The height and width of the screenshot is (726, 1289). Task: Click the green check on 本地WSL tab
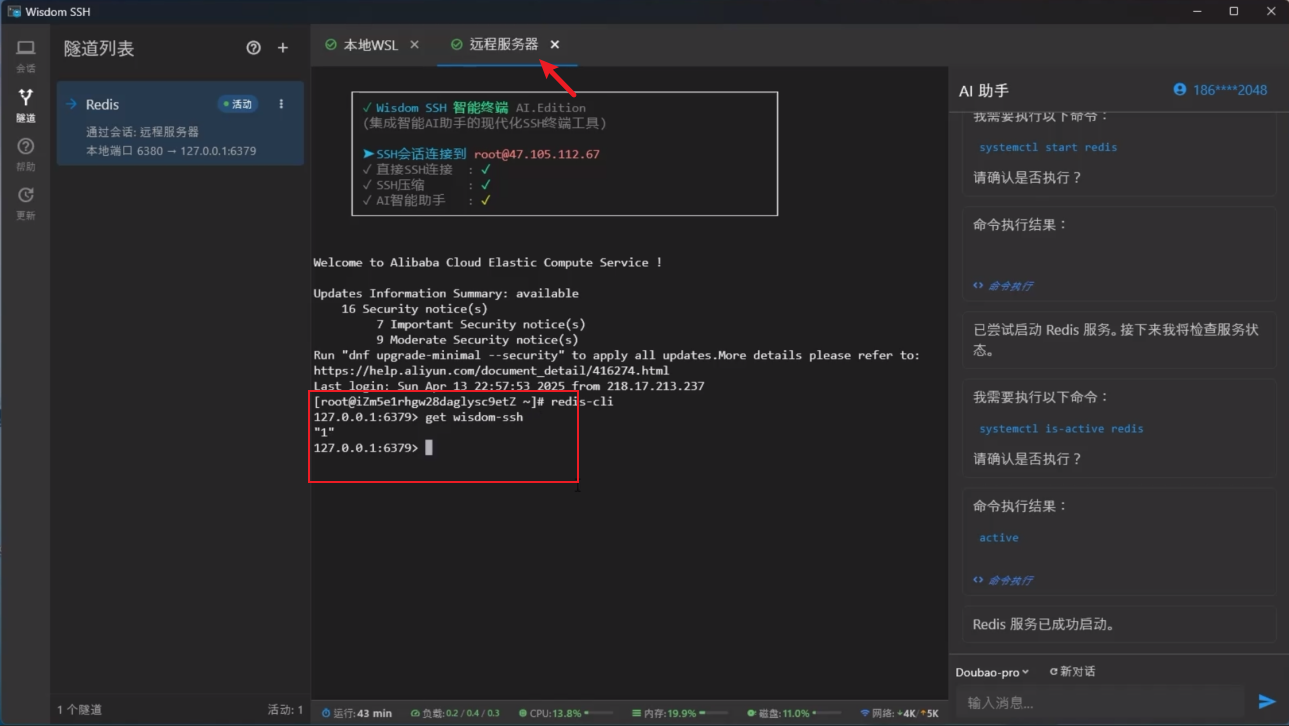[329, 44]
